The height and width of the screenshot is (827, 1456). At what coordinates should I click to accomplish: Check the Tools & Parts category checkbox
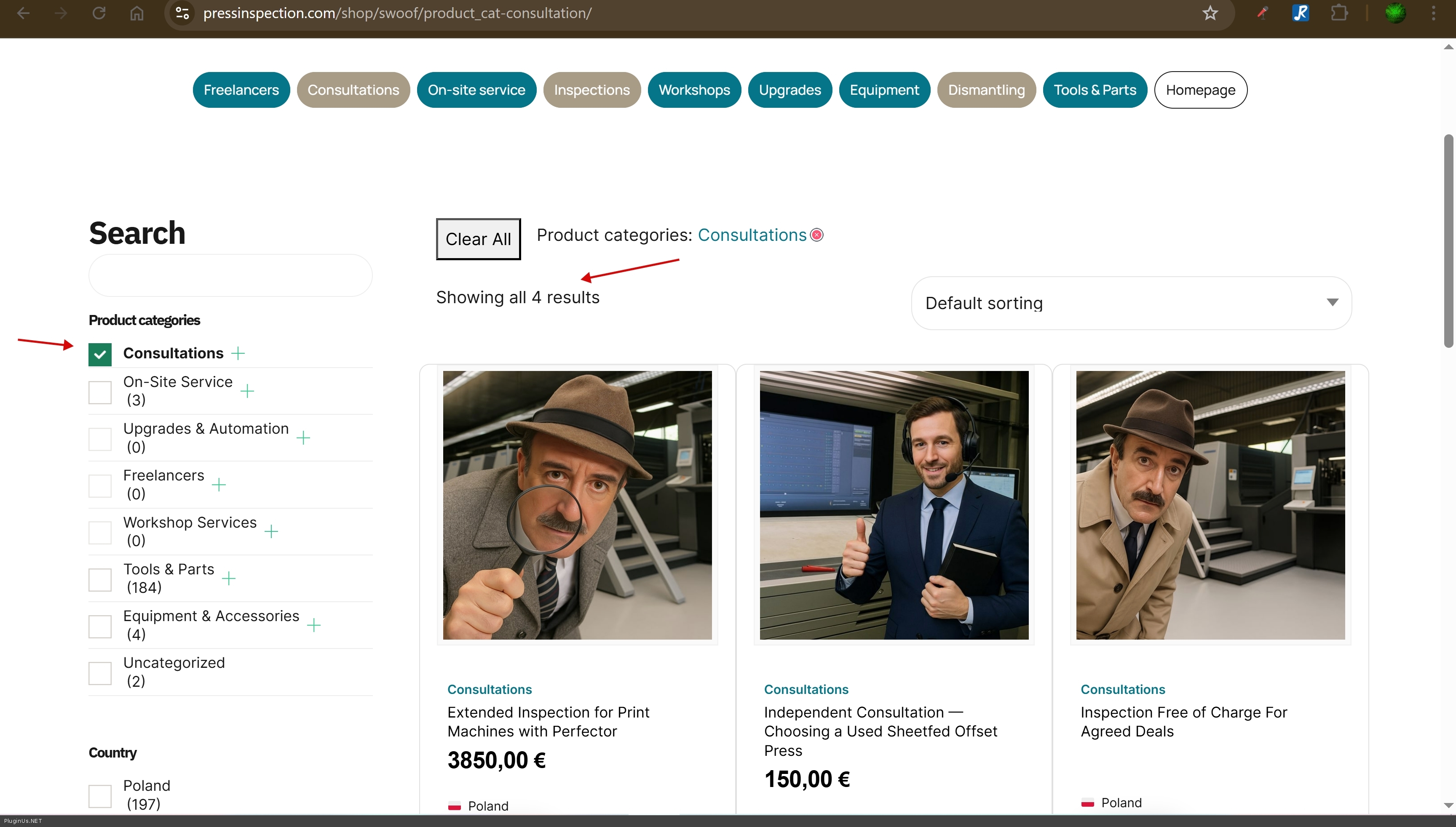[x=100, y=579]
